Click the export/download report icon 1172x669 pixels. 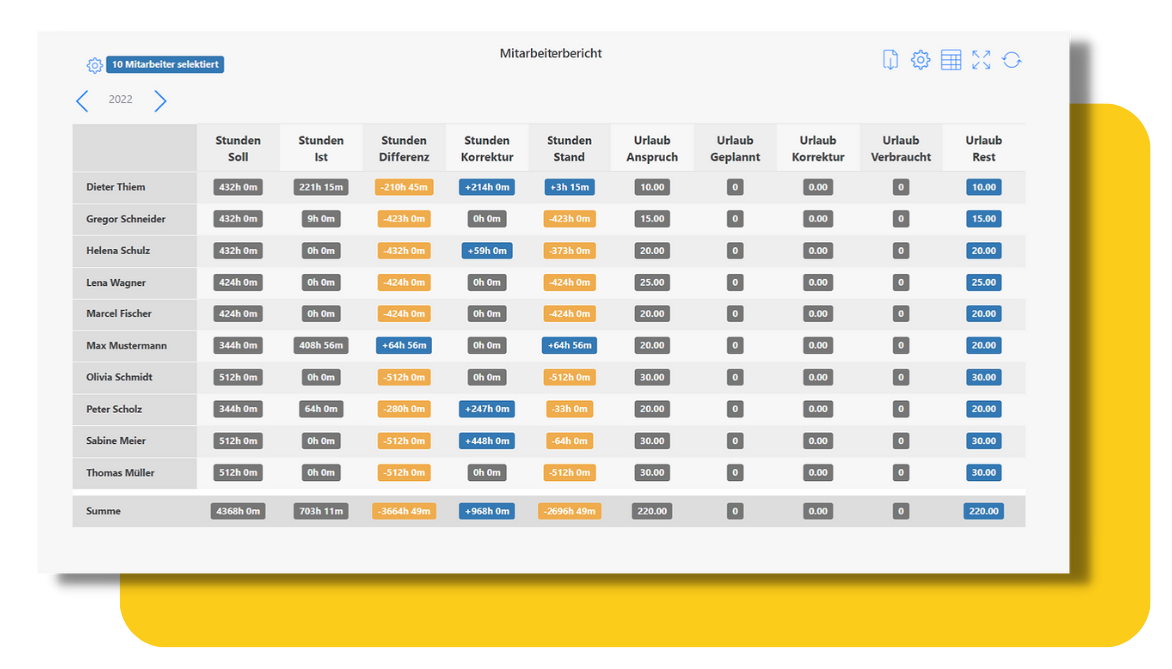coord(890,60)
